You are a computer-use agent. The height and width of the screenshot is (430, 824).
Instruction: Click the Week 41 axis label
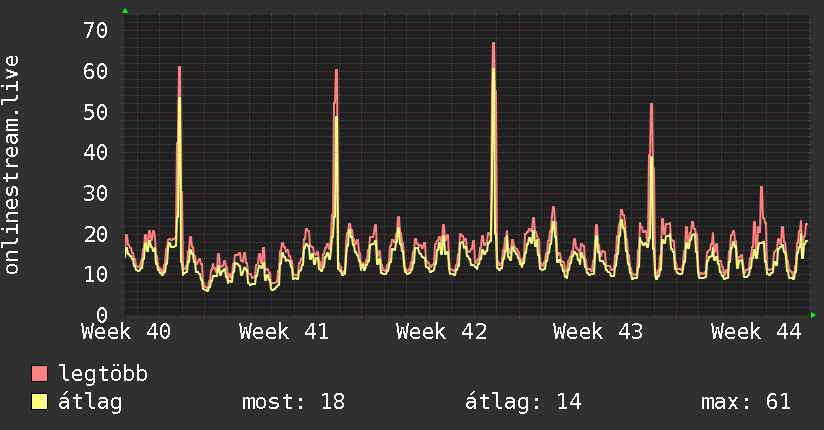coord(284,332)
